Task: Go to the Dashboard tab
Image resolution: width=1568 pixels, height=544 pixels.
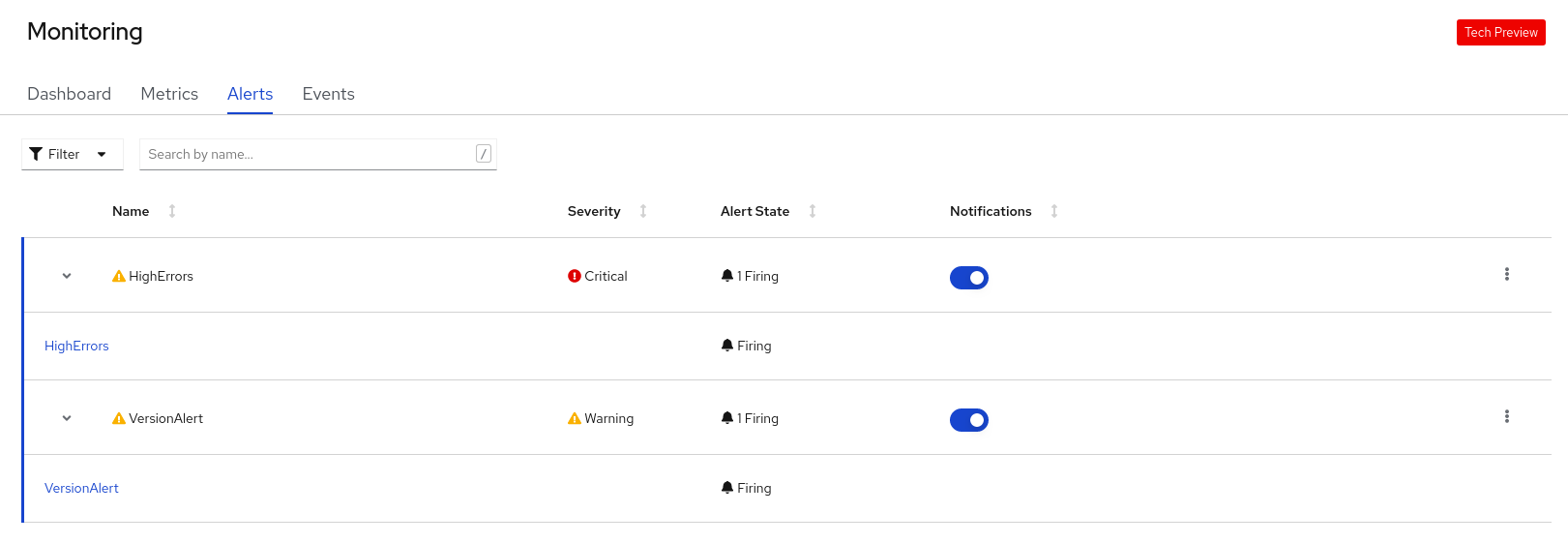Action: (x=69, y=94)
